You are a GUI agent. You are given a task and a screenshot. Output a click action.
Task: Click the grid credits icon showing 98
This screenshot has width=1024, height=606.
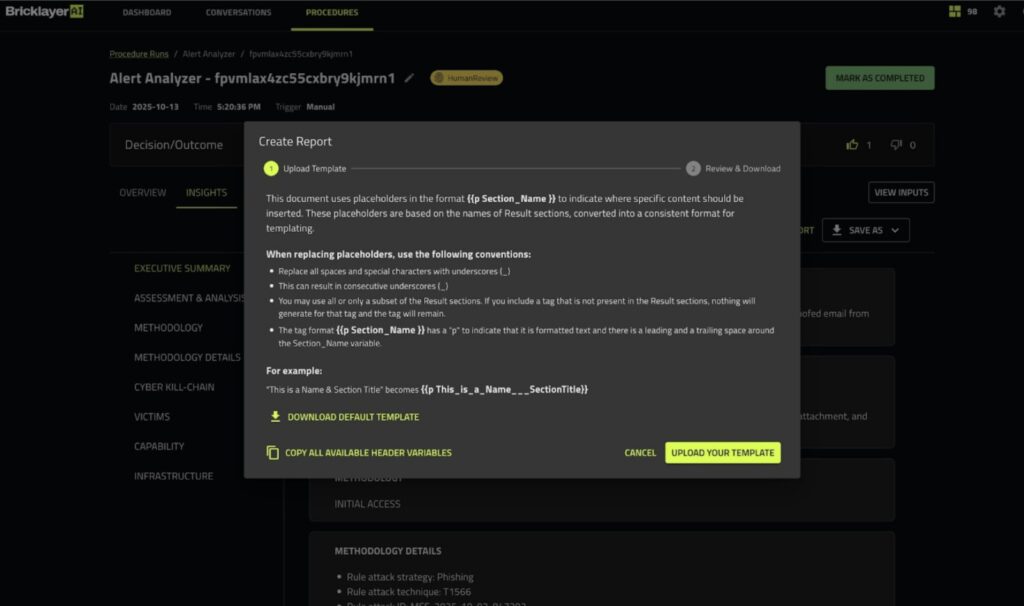(x=954, y=12)
